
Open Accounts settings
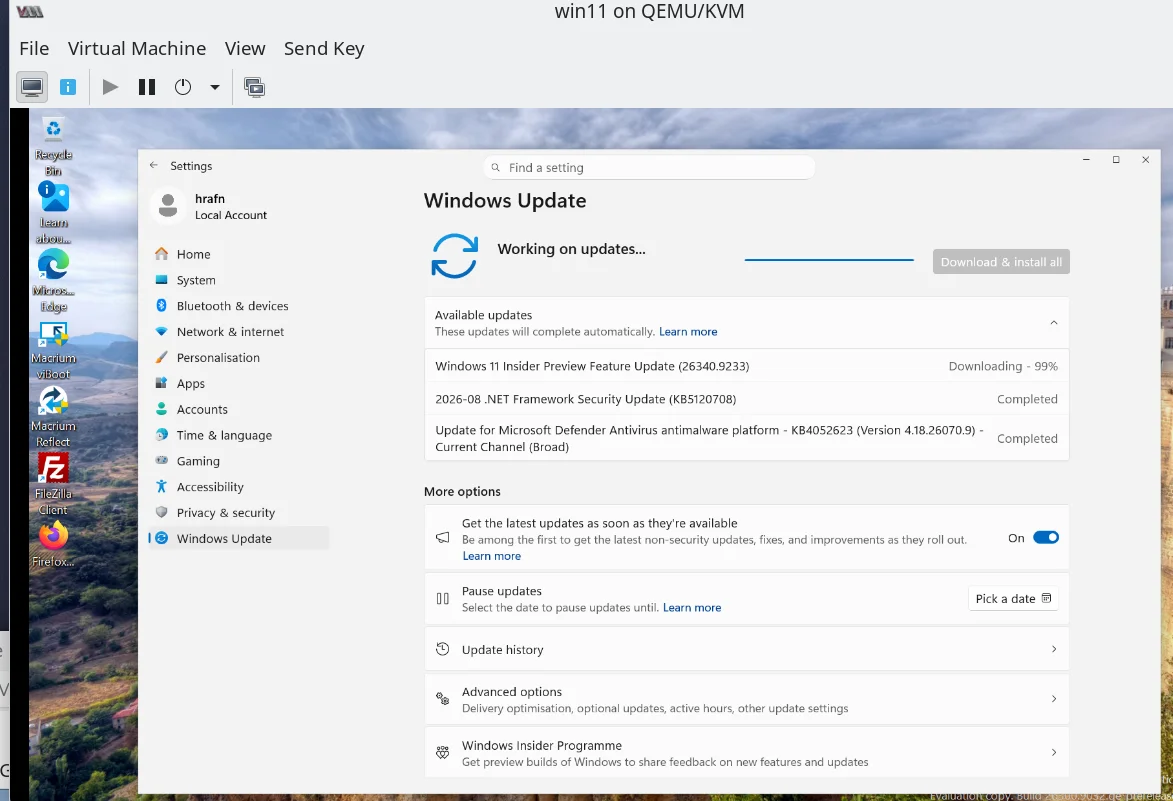point(239,409)
